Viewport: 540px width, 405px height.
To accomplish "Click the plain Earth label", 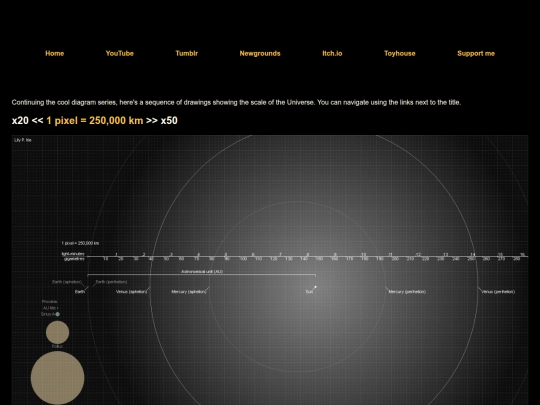I will pyautogui.click(x=80, y=292).
